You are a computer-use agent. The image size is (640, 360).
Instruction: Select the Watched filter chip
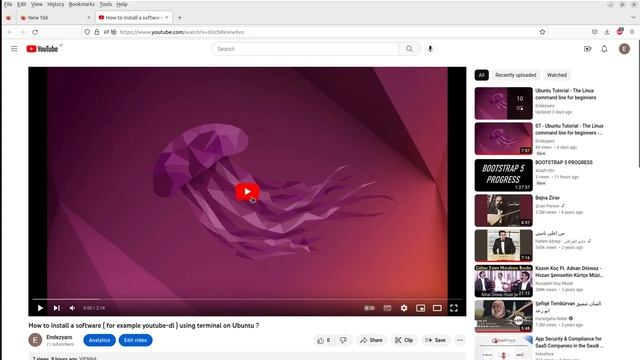tap(557, 75)
